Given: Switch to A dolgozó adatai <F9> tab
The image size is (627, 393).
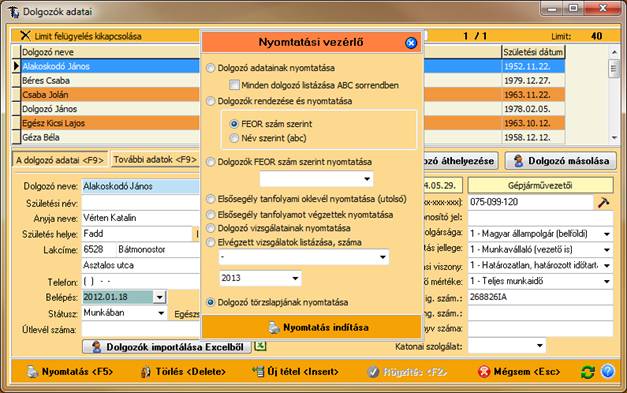Looking at the screenshot, I should (x=60, y=160).
